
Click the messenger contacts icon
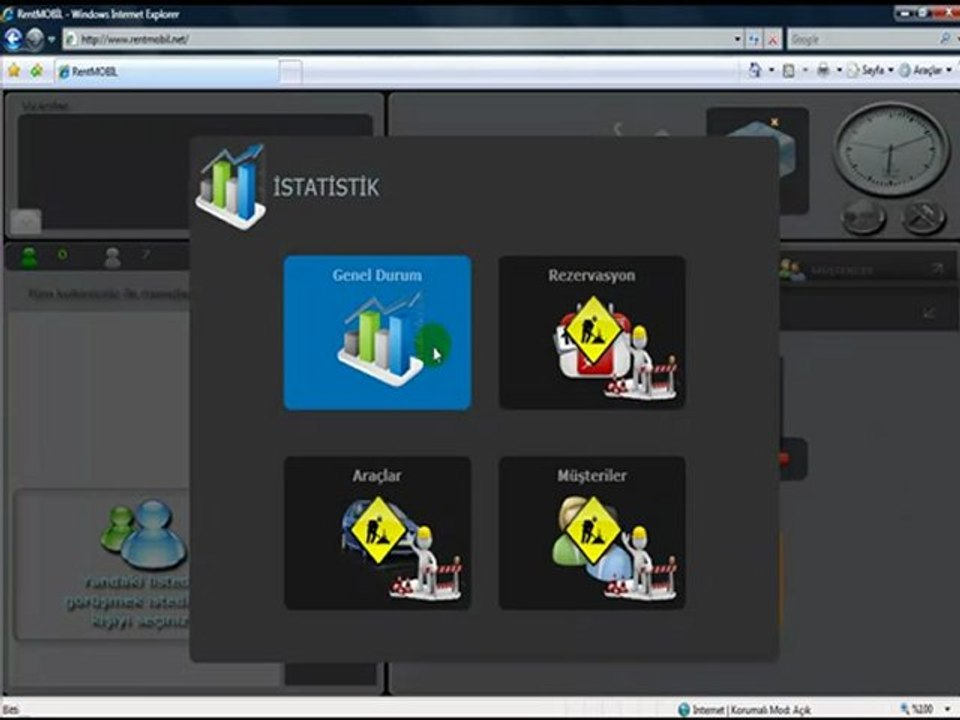pos(145,533)
